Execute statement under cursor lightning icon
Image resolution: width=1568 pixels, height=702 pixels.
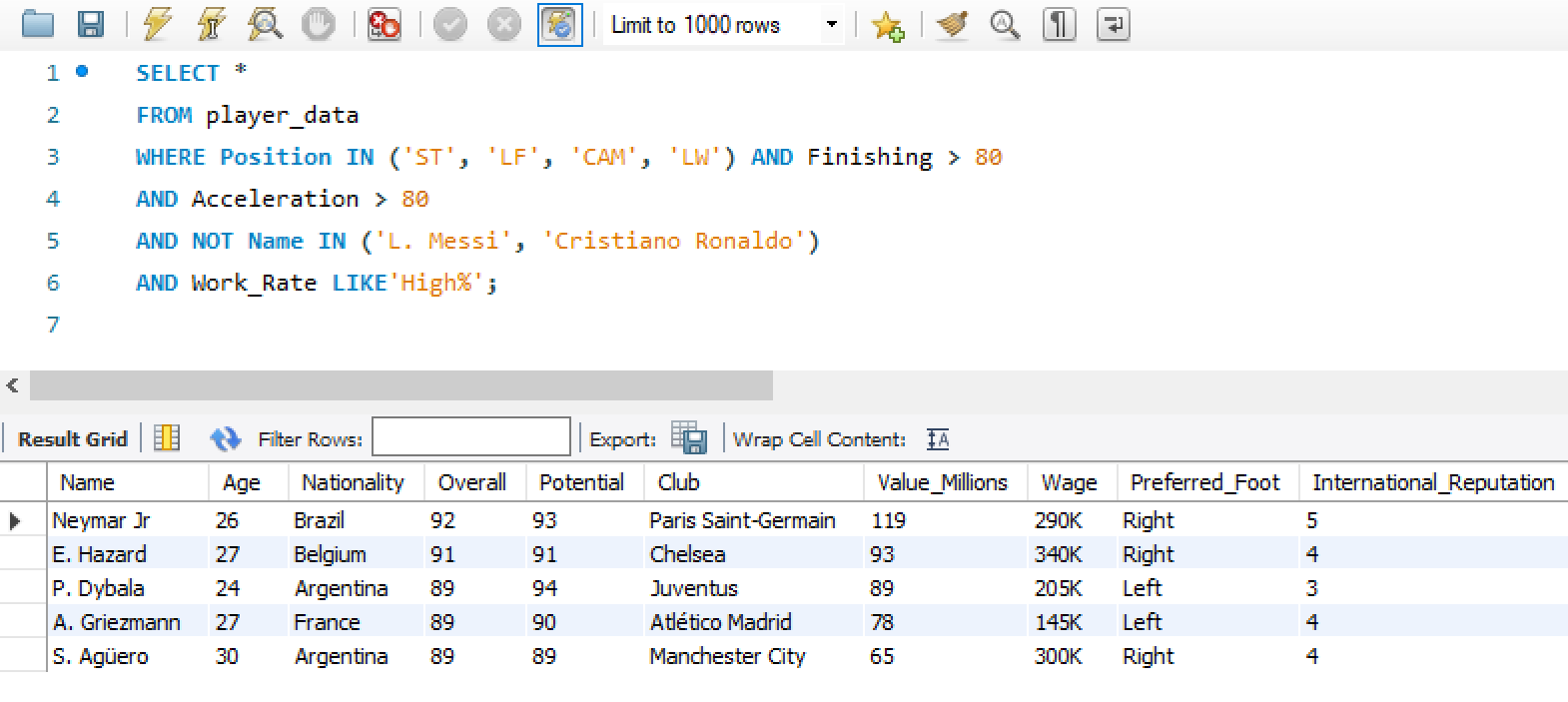pos(210,24)
